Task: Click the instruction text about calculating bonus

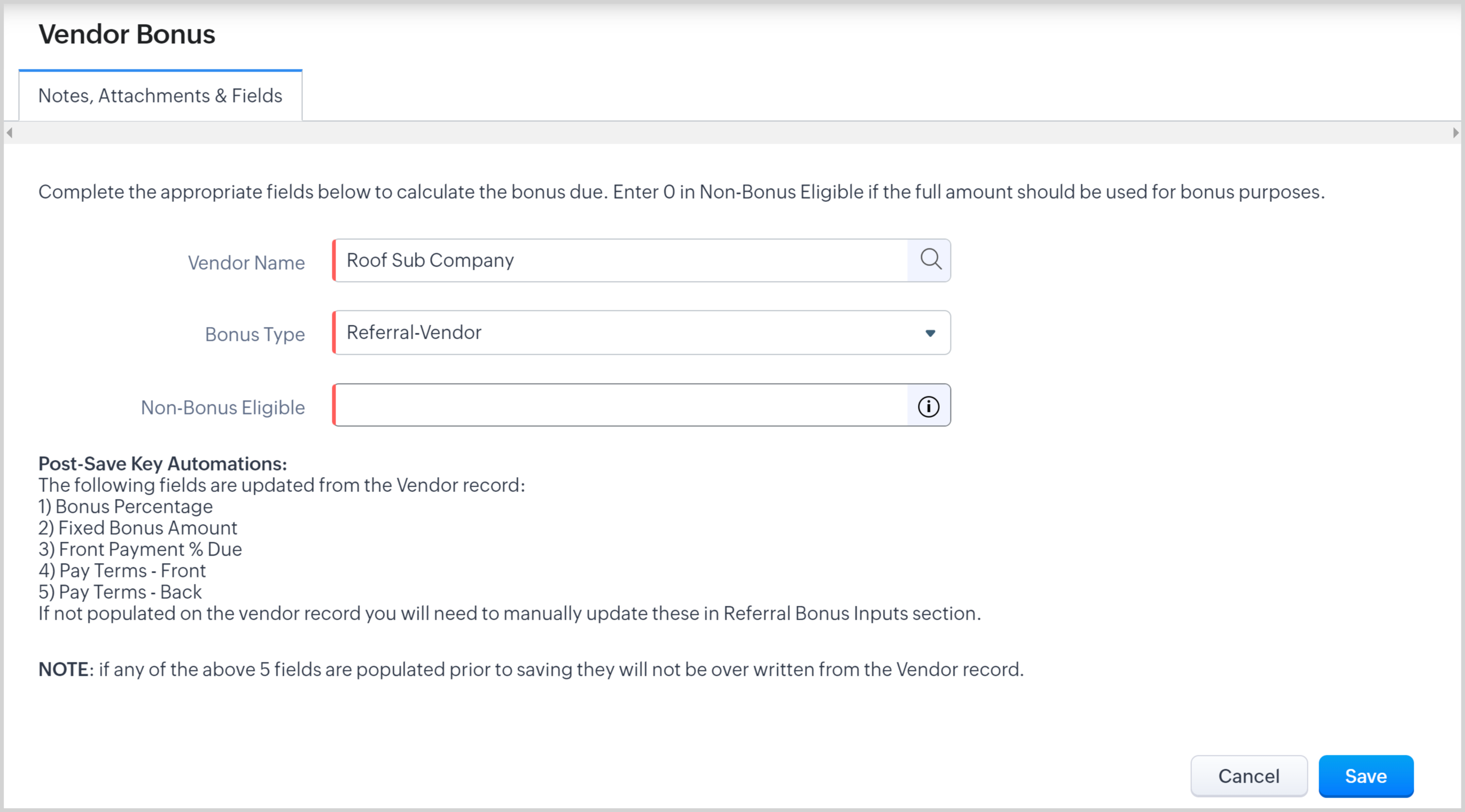Action: point(681,192)
